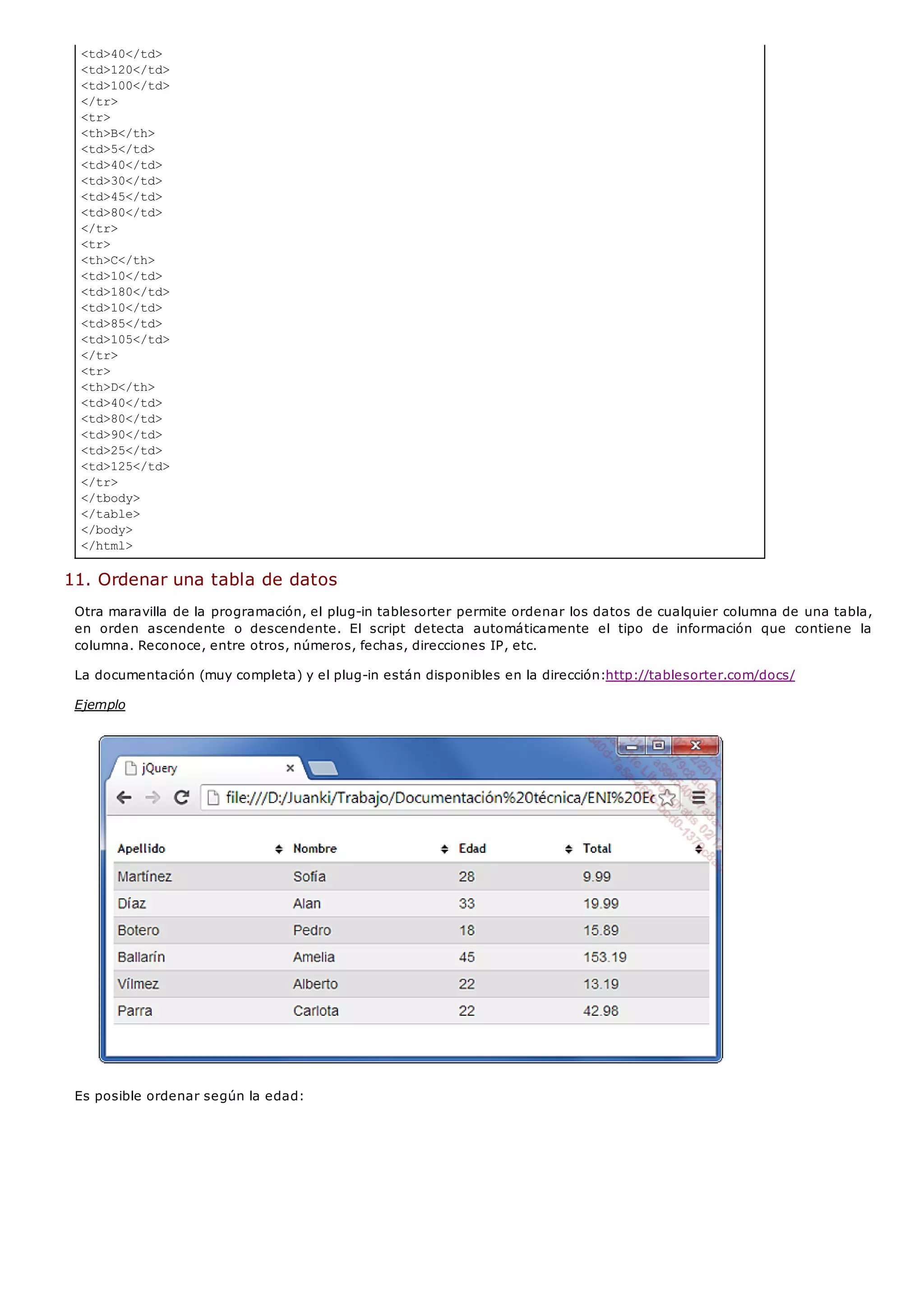Sort by Apellido column arrows

[x=279, y=849]
